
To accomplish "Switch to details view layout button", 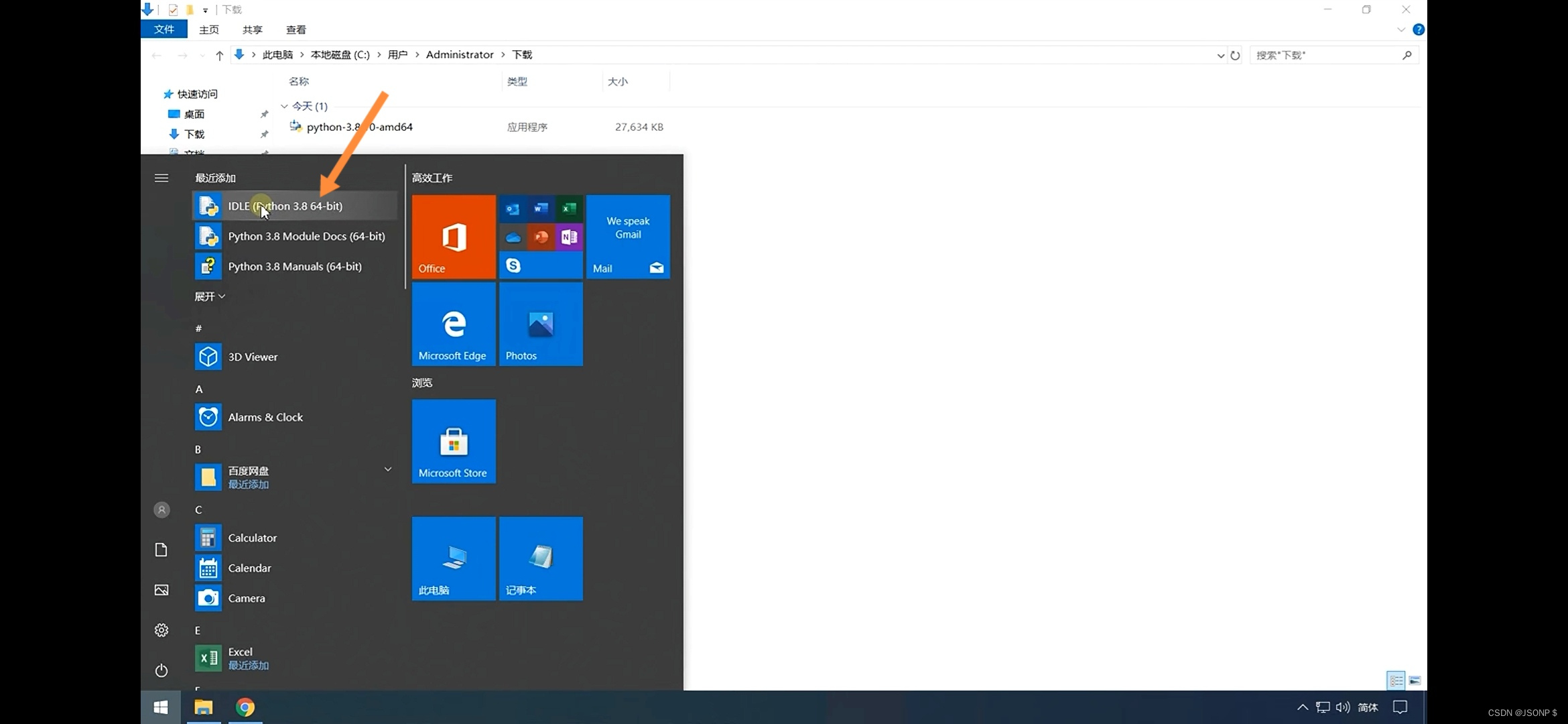I will 1396,680.
